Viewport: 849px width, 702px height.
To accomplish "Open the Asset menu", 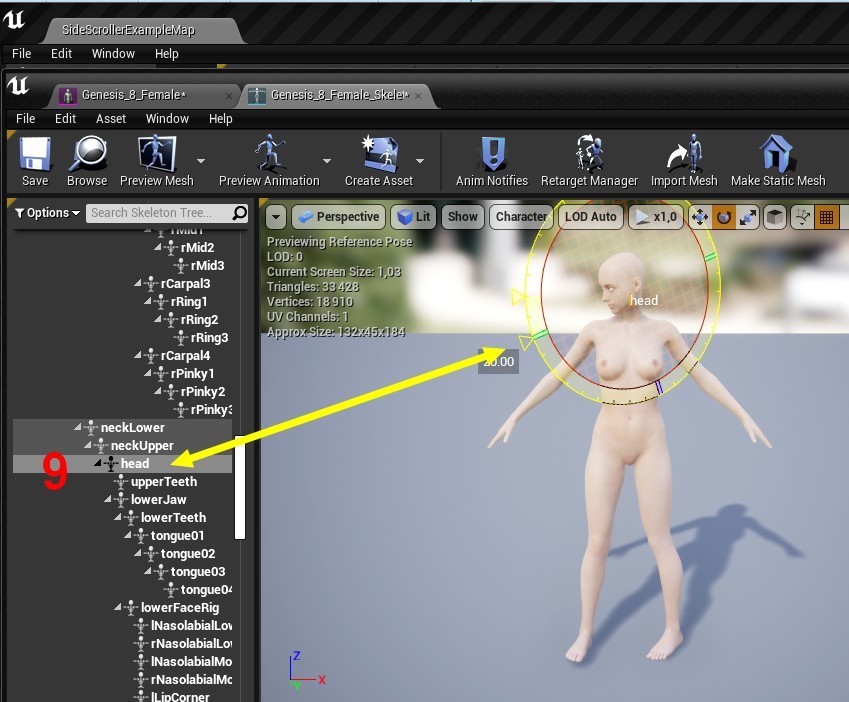I will click(x=111, y=119).
